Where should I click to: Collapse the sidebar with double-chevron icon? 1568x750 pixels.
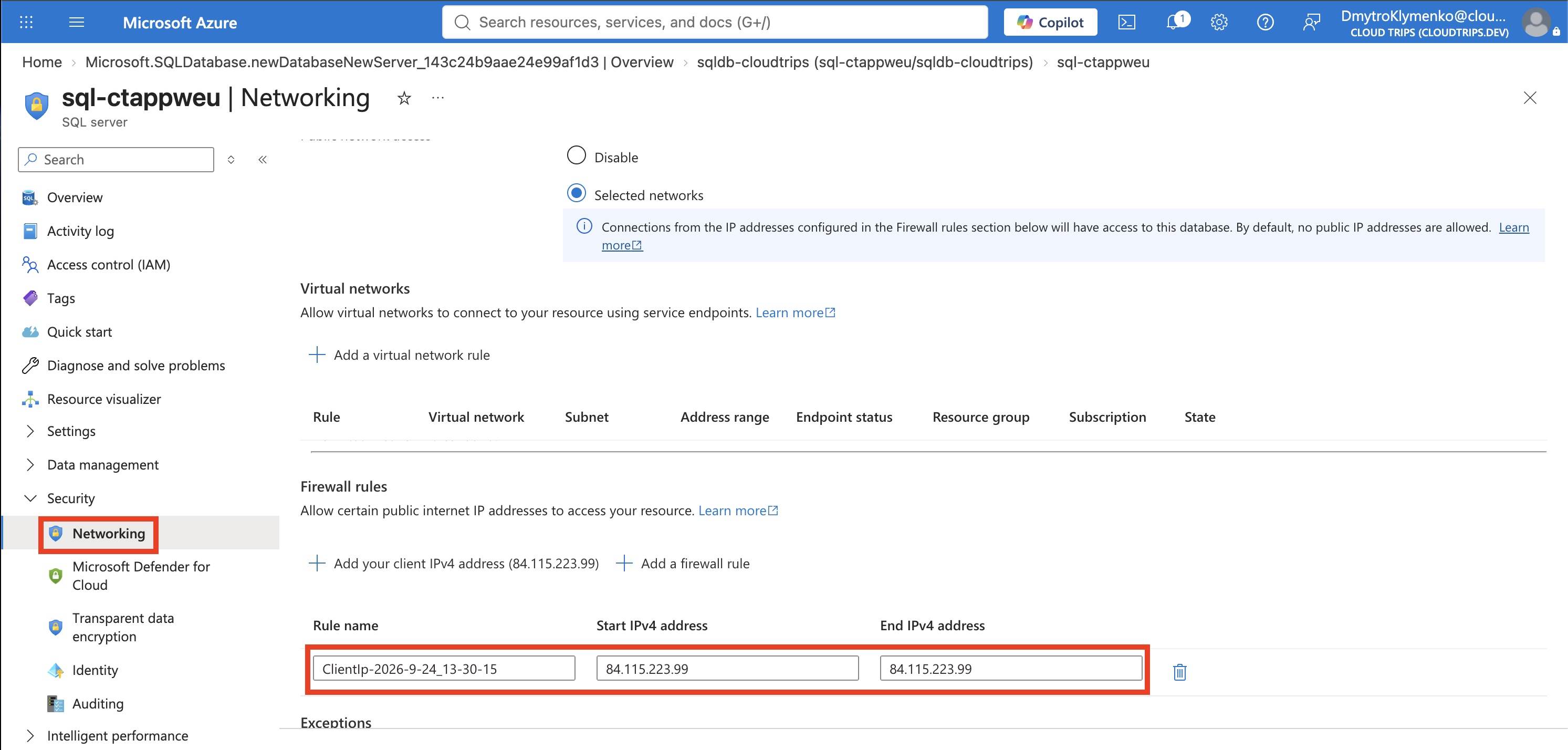263,160
